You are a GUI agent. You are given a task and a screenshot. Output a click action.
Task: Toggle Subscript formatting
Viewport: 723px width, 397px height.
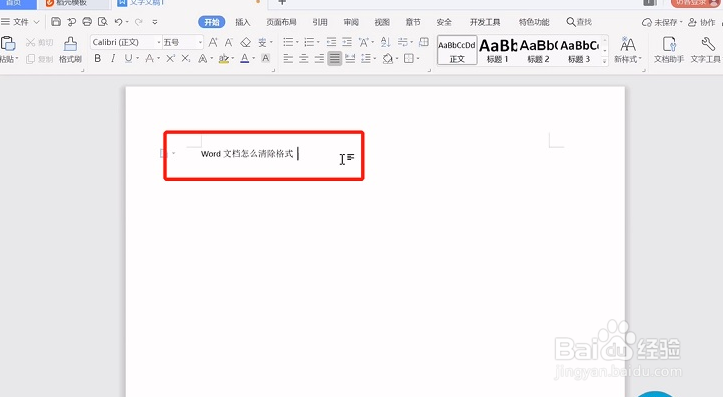tap(185, 58)
